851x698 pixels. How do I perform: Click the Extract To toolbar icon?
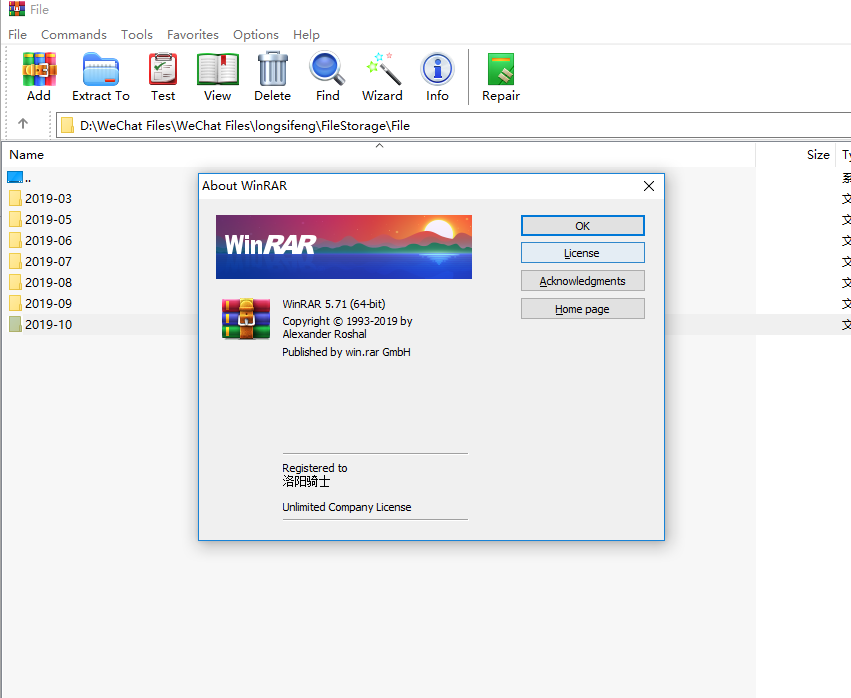pos(100,71)
